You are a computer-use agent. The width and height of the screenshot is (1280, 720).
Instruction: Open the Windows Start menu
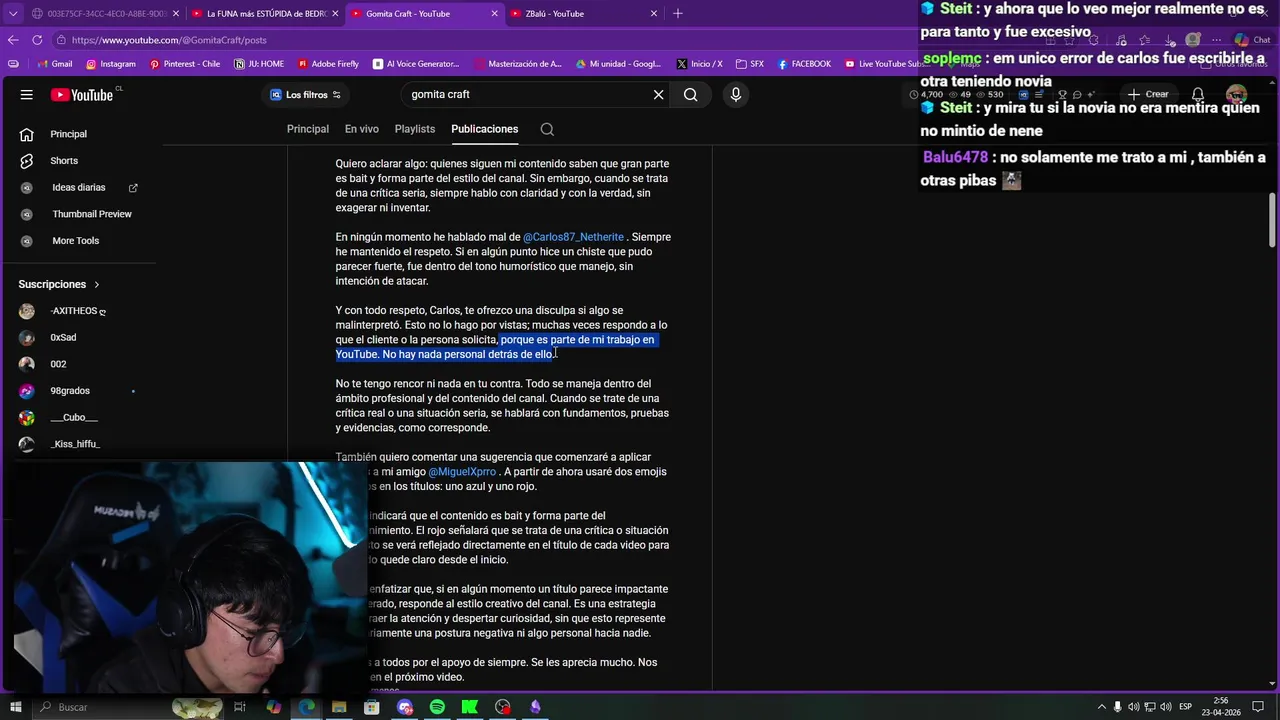[16, 707]
